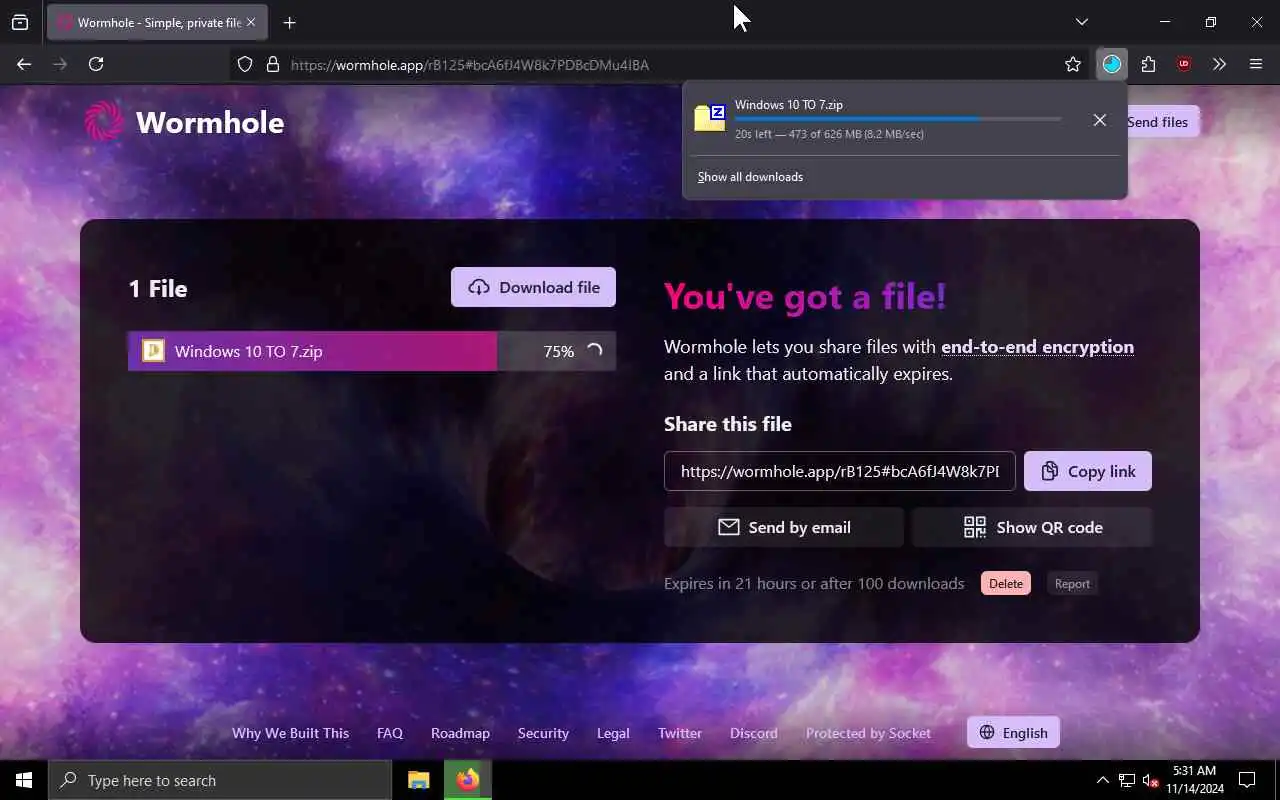Show hidden system tray icons
1280x800 pixels.
tap(1102, 780)
